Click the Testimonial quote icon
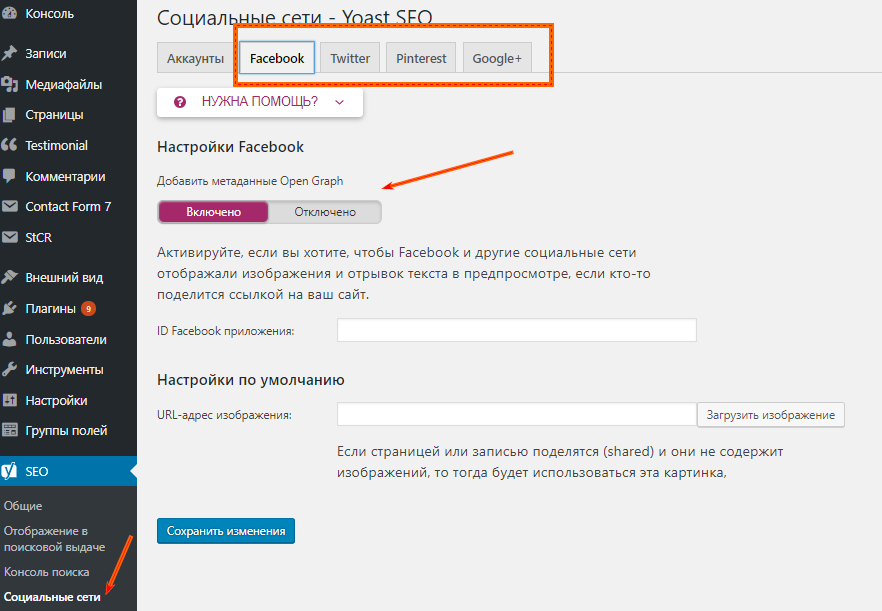This screenshot has width=882, height=611. click(9, 145)
